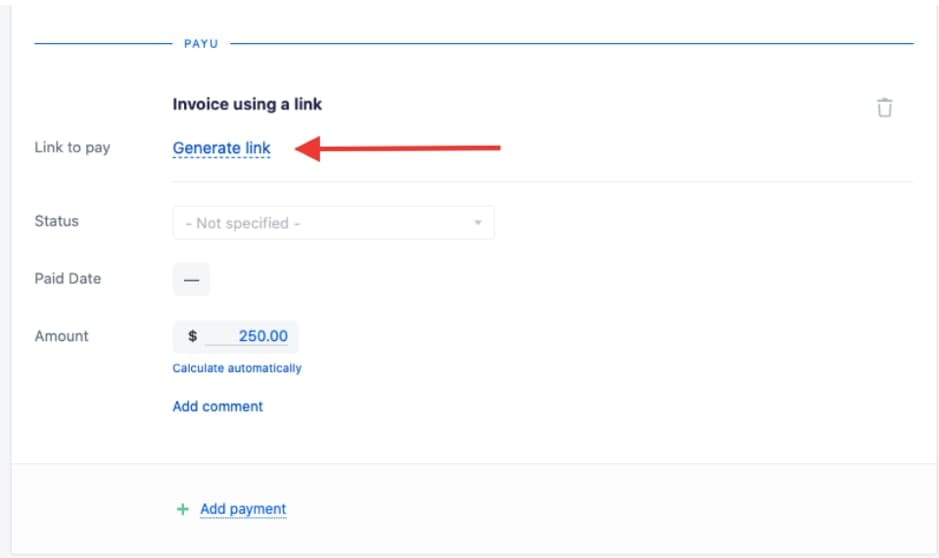Click the Status field label
This screenshot has width=939, height=558.
tap(56, 221)
